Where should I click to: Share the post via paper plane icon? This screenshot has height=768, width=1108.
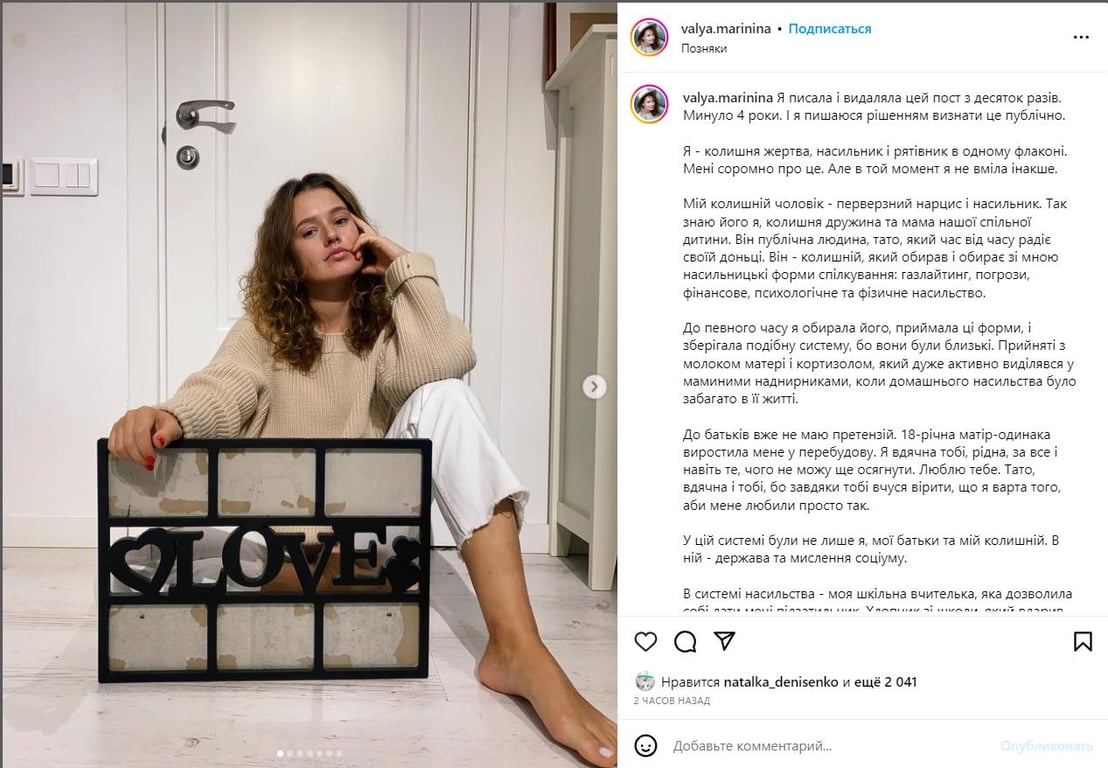coord(724,641)
